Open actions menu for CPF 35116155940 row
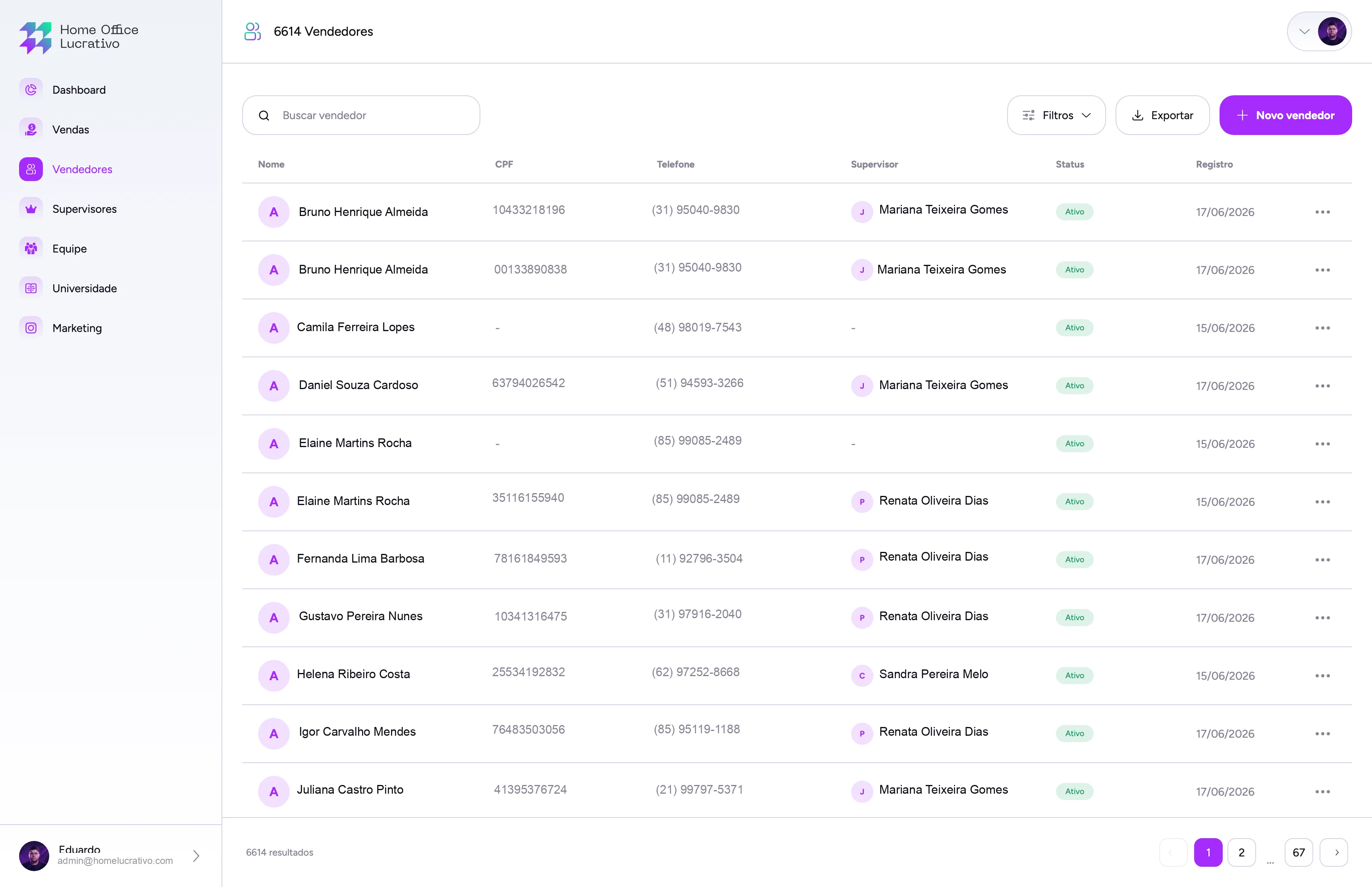 [1322, 502]
